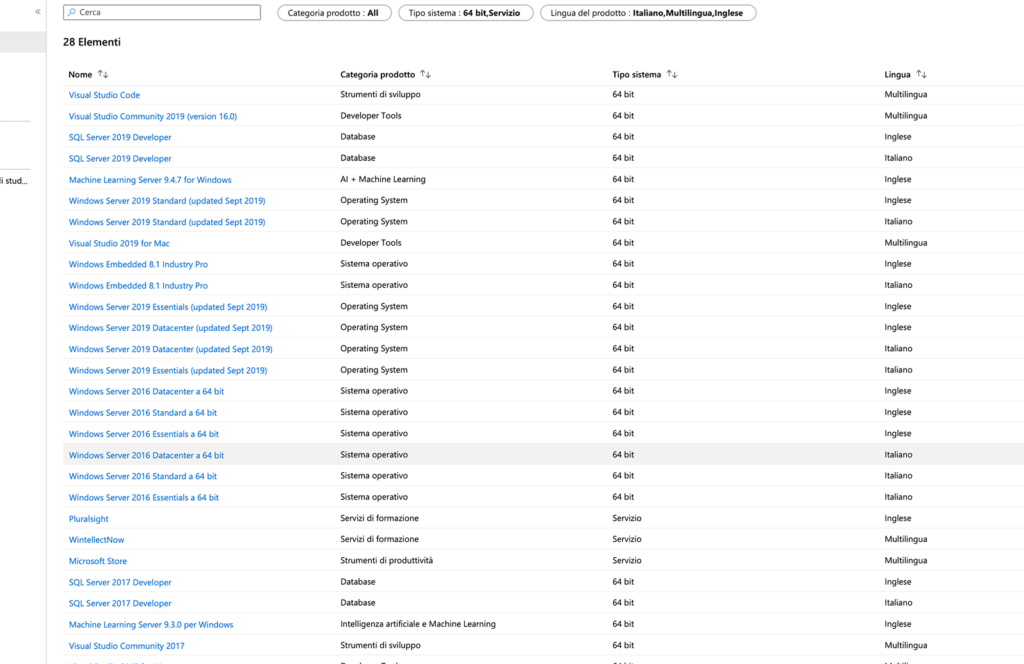This screenshot has height=664, width=1024.
Task: Open the Lingua del prodotto filter
Action: (648, 13)
